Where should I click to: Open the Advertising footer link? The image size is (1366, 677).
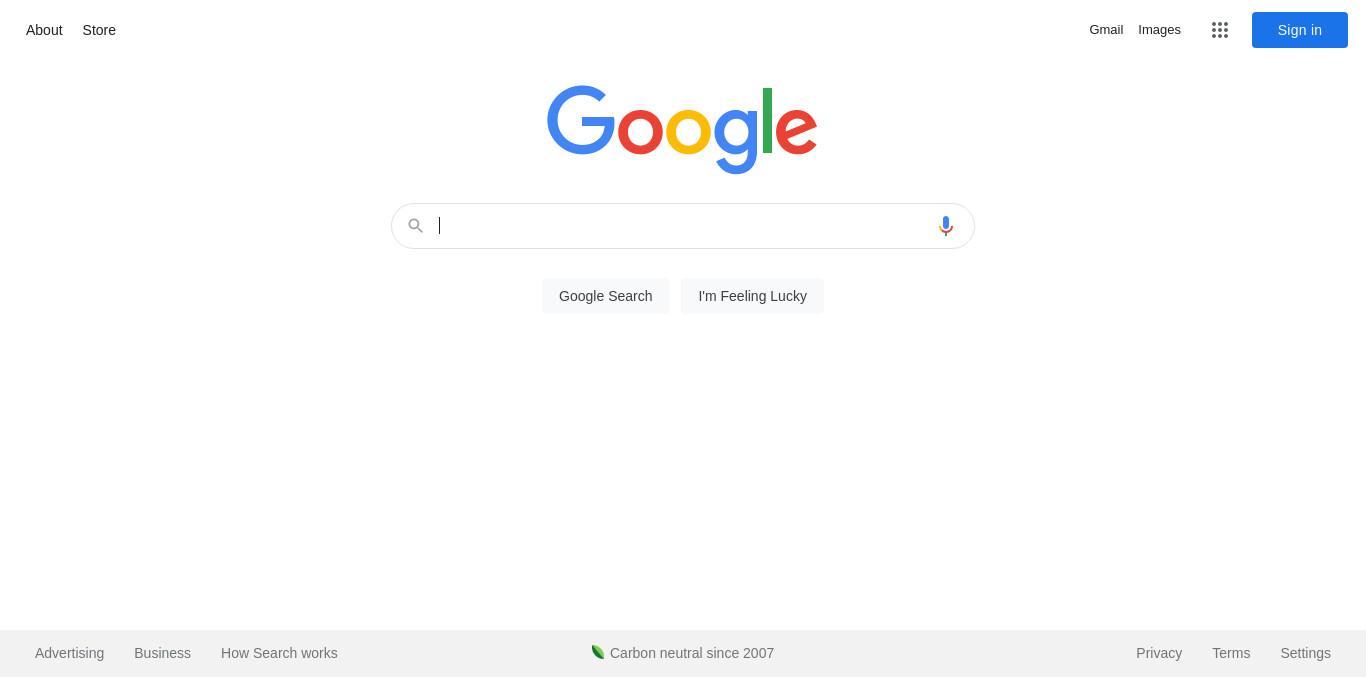(70, 653)
